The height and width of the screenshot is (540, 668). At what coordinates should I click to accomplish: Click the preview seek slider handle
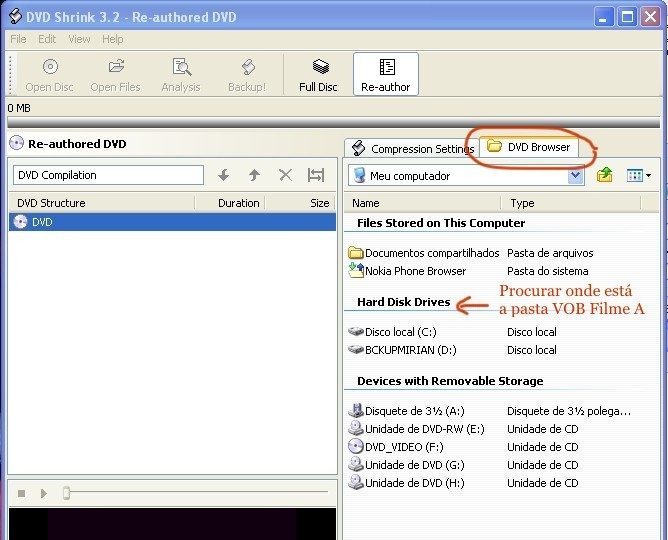point(66,493)
